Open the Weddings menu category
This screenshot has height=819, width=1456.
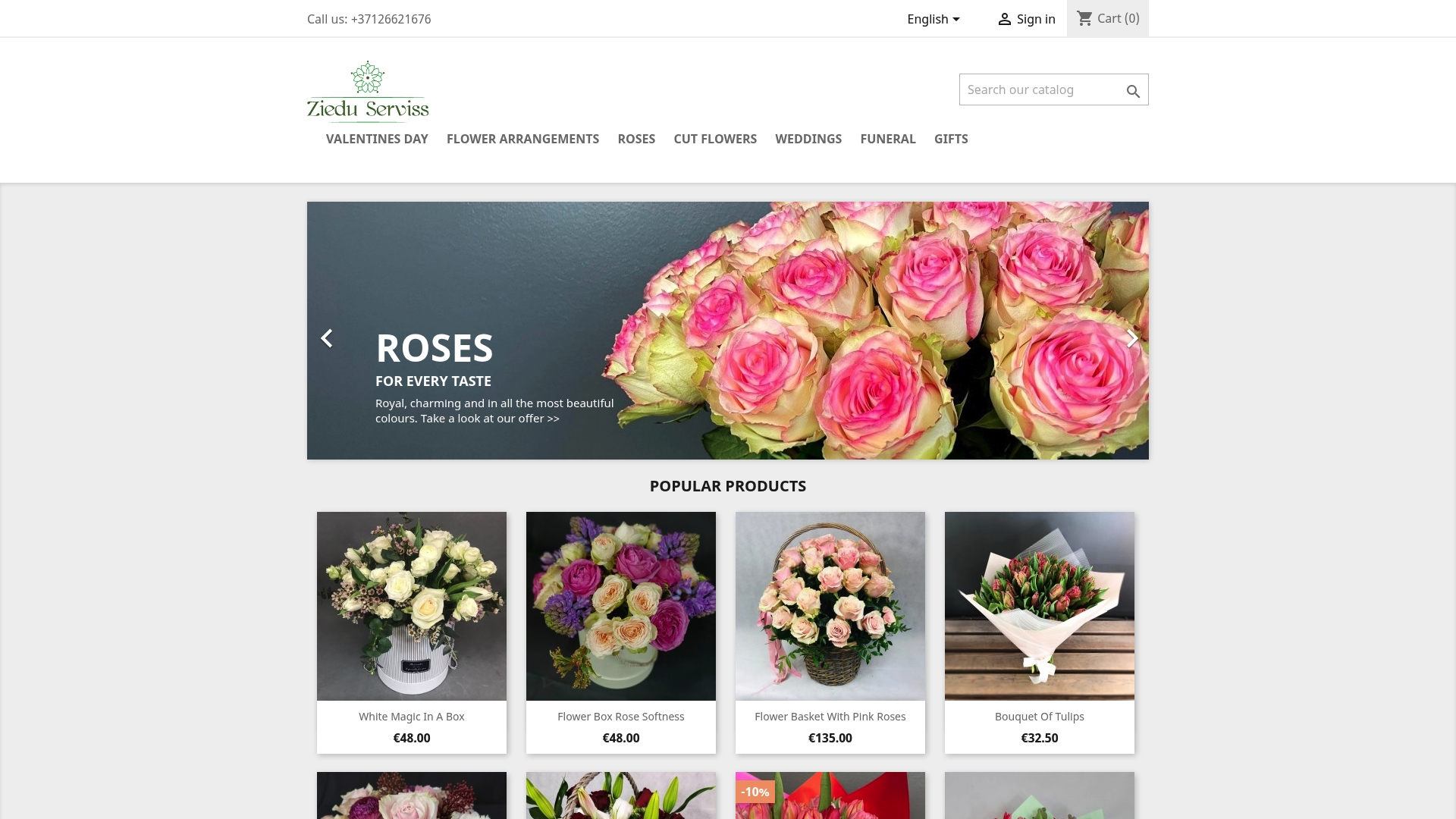coord(808,139)
